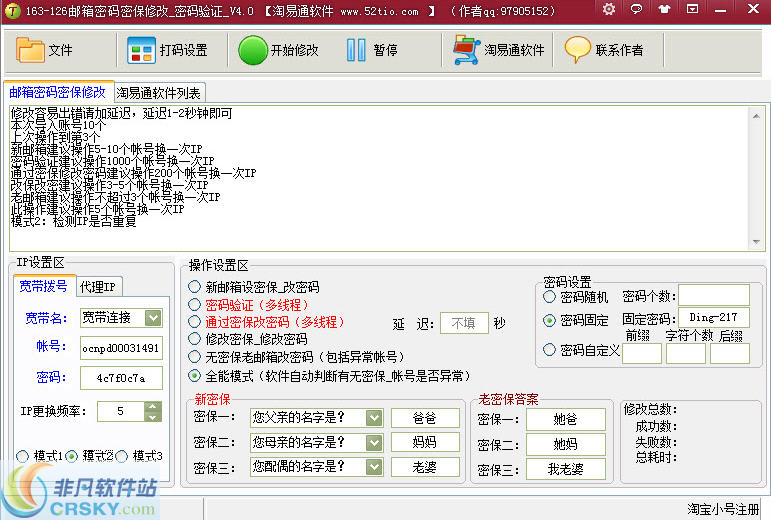Click 淘宝小号注册 link in status bar
The image size is (771, 520).
coord(723,509)
